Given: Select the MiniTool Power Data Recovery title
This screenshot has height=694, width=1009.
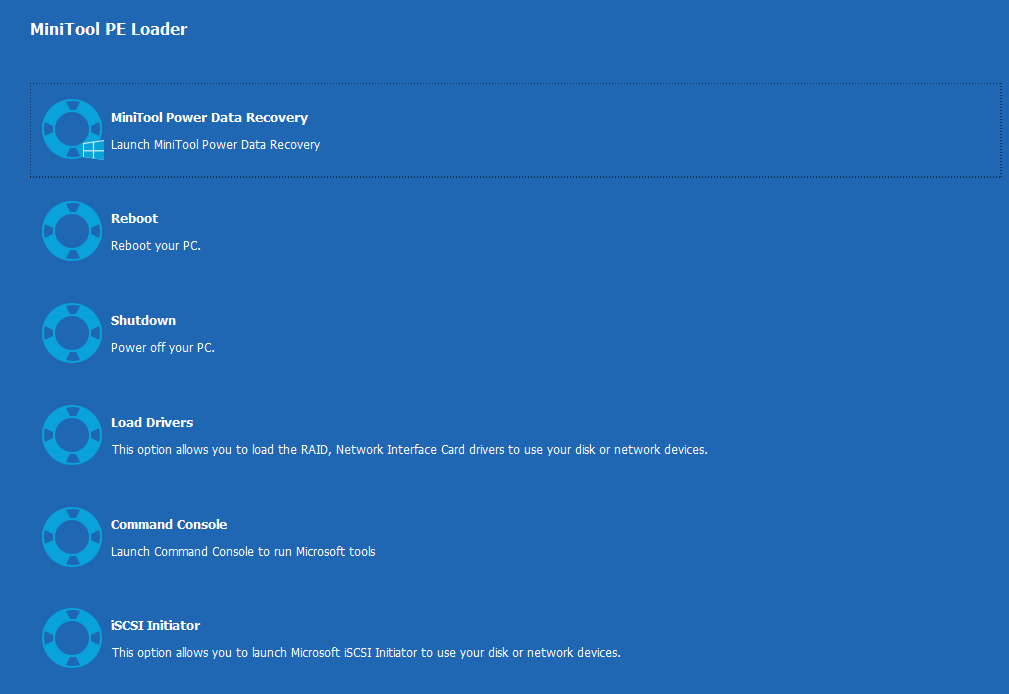Looking at the screenshot, I should (209, 118).
